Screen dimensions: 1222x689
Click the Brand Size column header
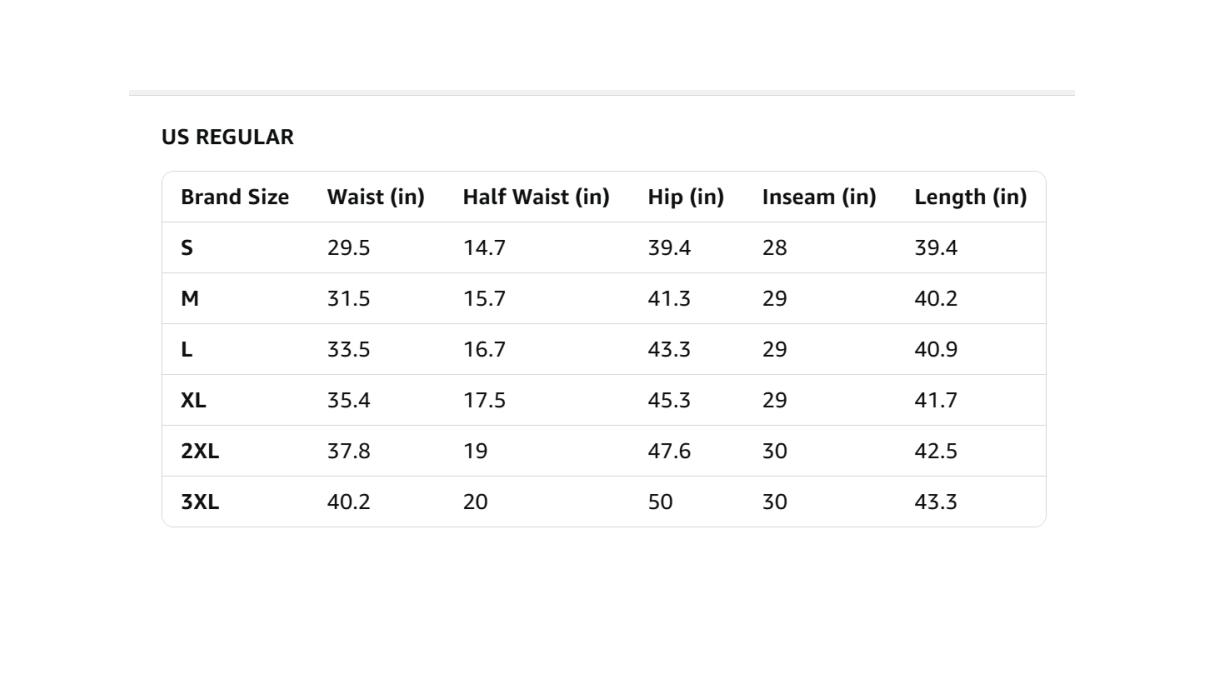234,197
